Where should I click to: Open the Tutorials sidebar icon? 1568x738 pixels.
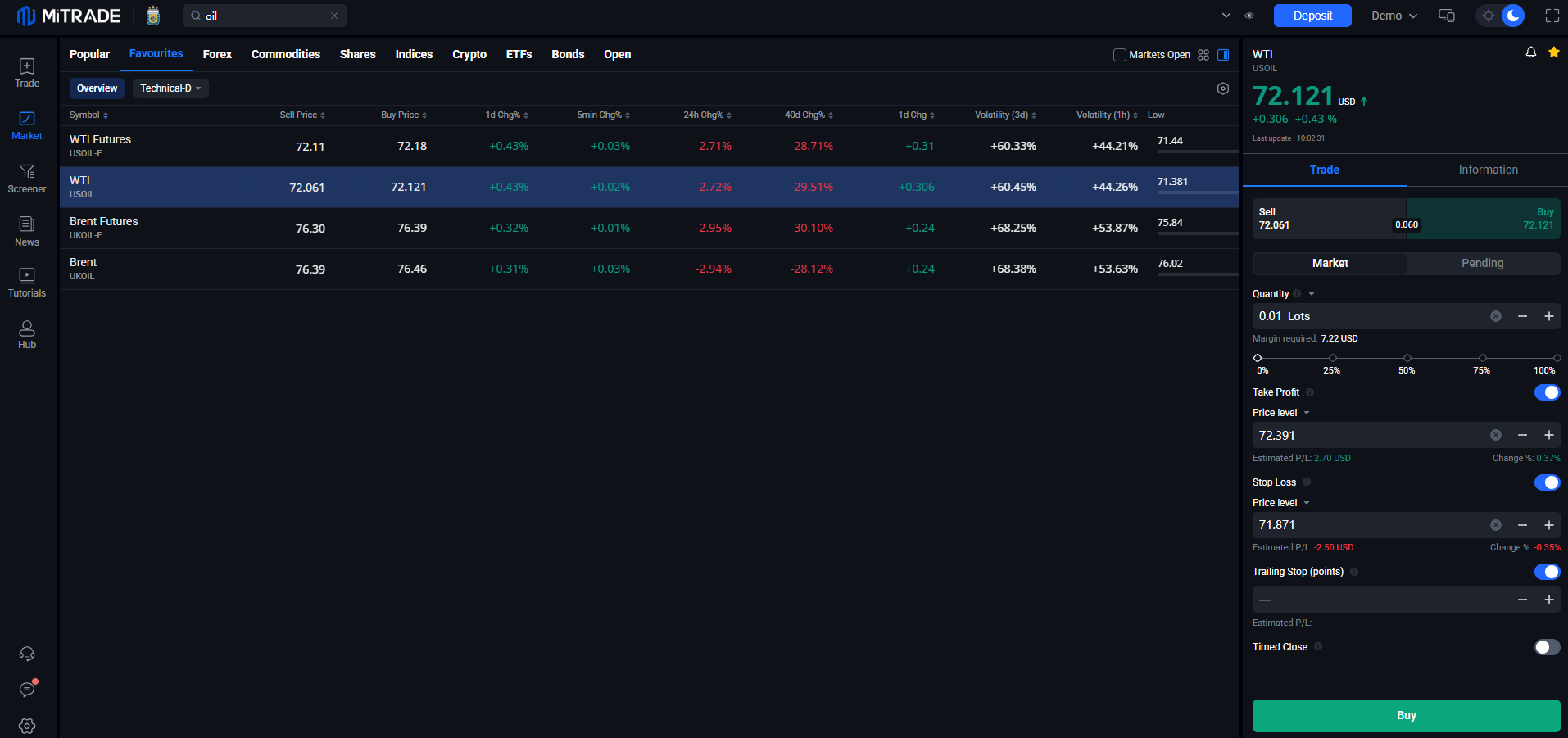pyautogui.click(x=26, y=282)
